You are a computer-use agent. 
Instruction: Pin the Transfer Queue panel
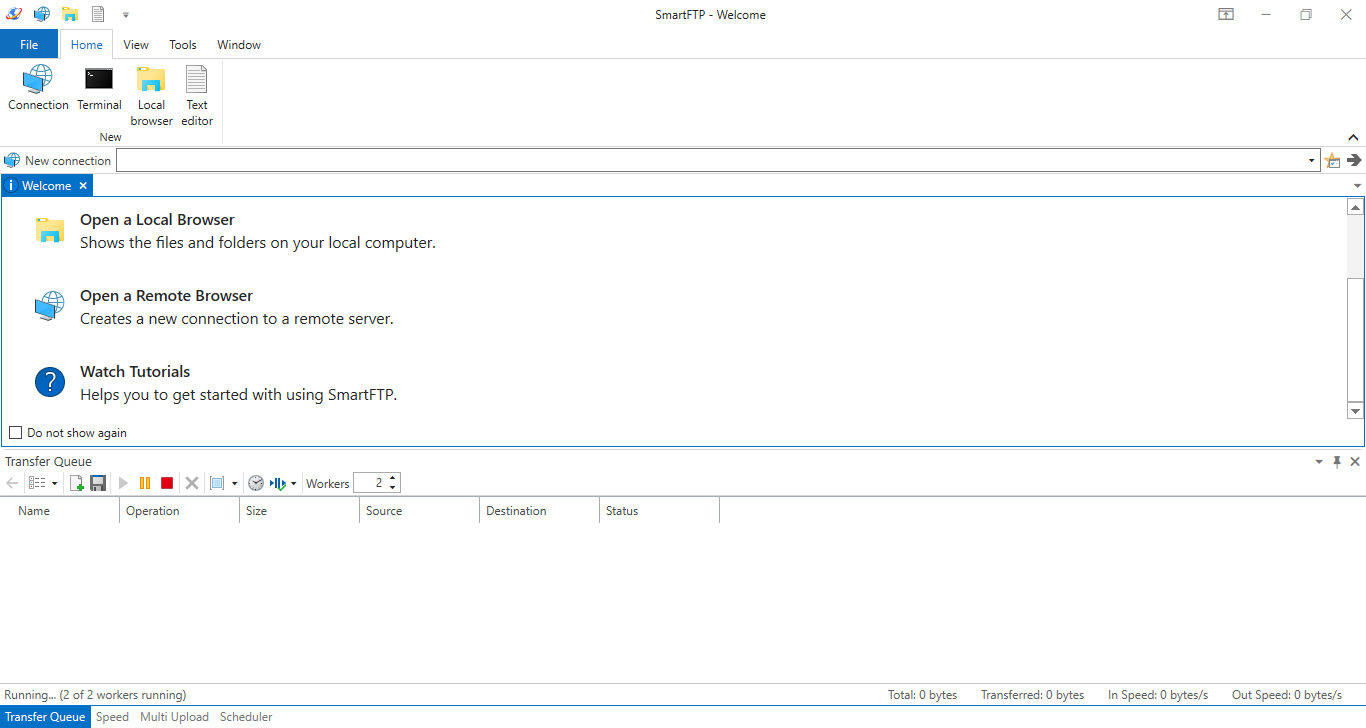[1337, 461]
